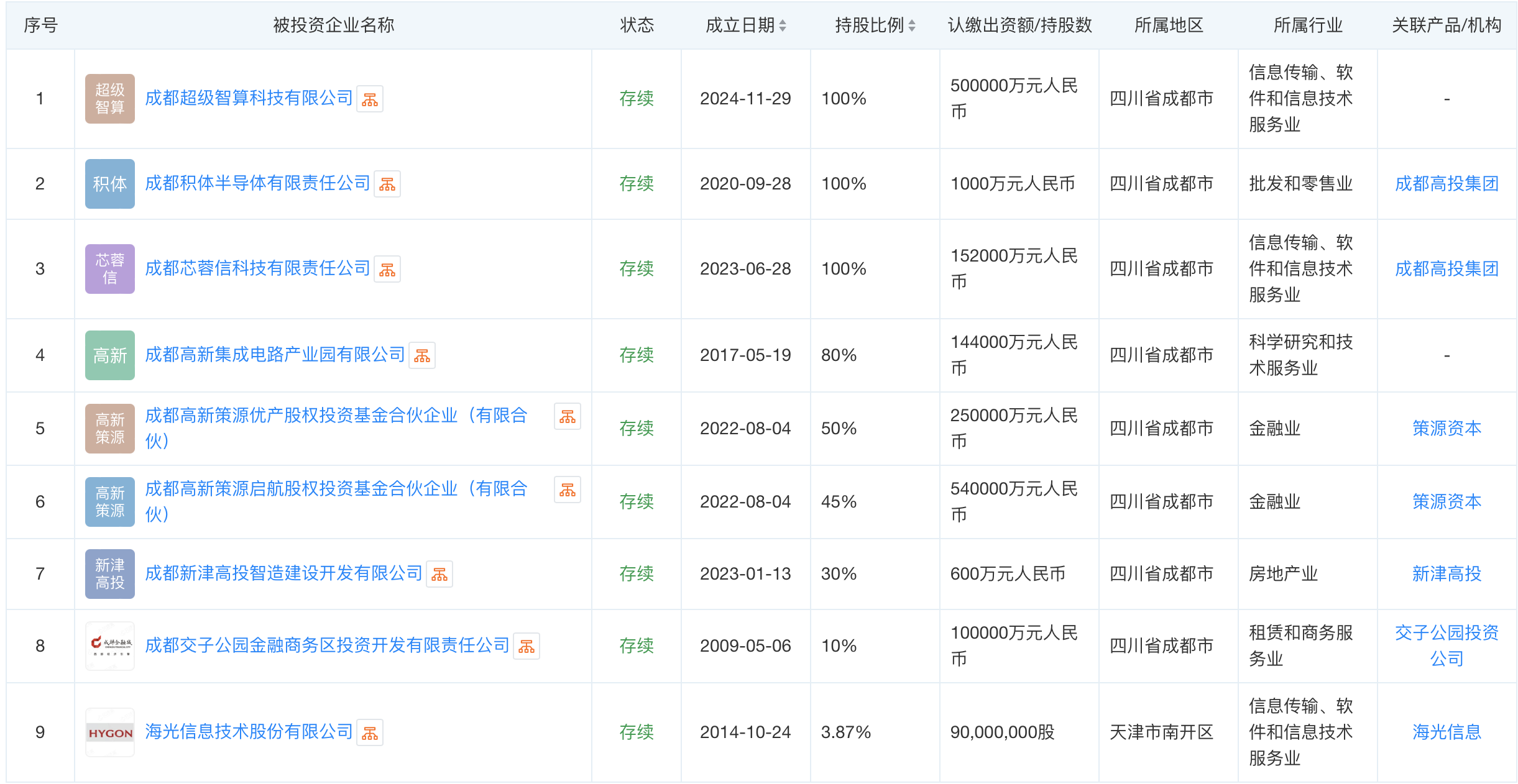Click structure icon beside 成都高新集成电路产业园有限公司
The image size is (1518, 784).
422,356
